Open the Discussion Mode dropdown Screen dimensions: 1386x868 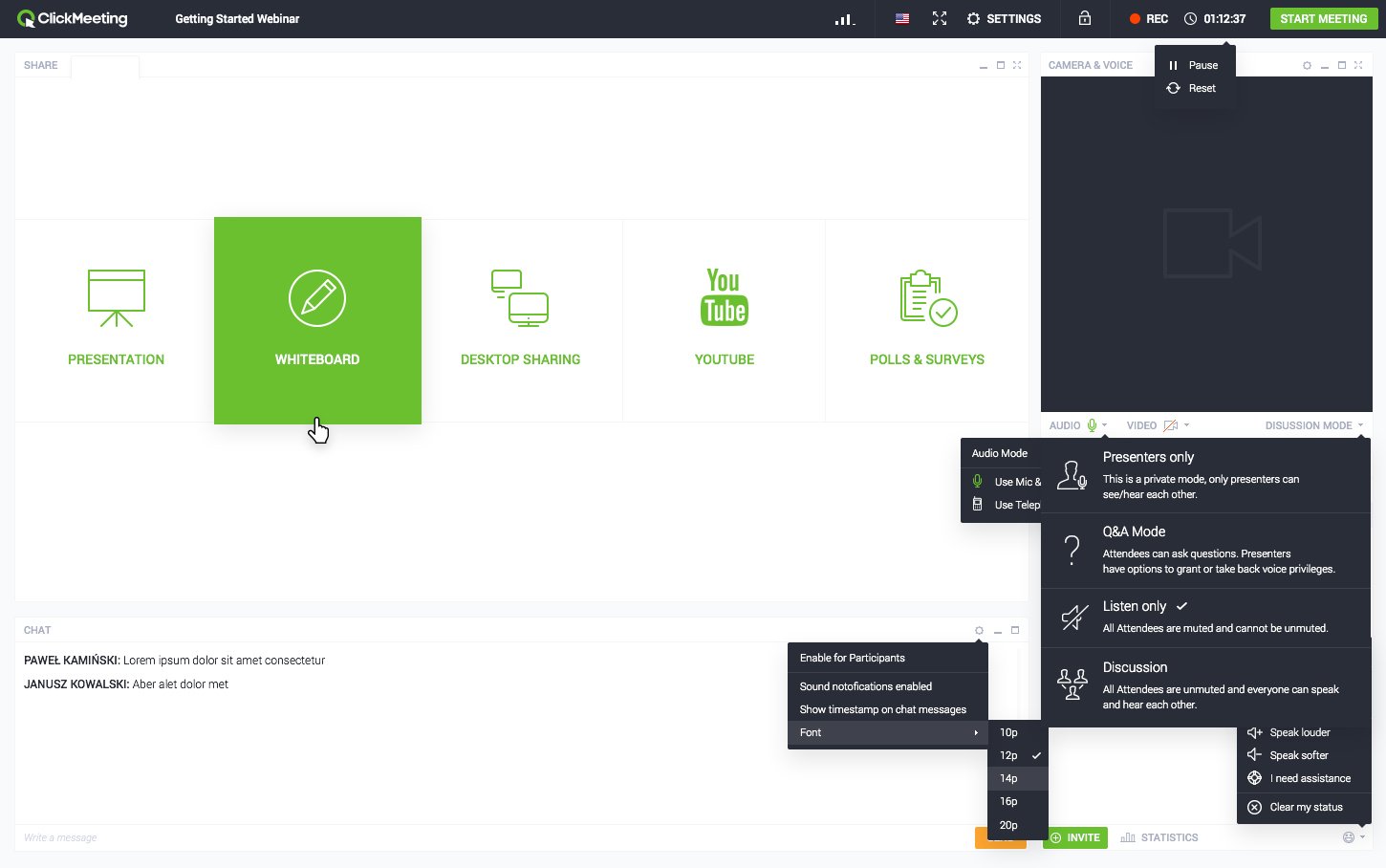click(x=1313, y=424)
